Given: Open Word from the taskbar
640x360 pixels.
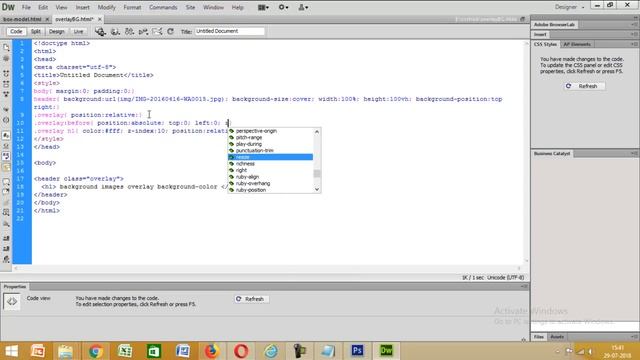Looking at the screenshot, I should click(x=183, y=351).
